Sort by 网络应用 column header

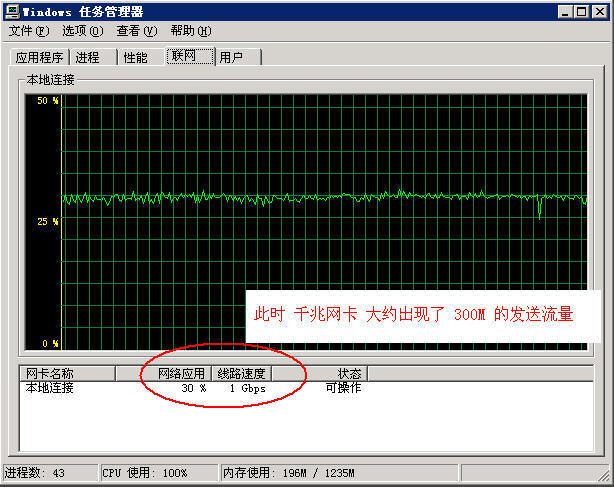point(164,373)
